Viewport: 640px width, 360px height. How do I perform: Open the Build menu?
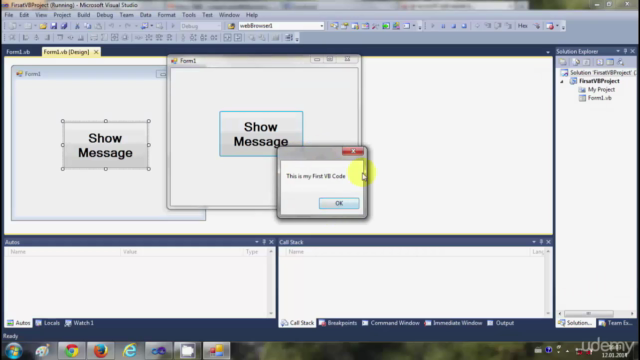coord(84,15)
